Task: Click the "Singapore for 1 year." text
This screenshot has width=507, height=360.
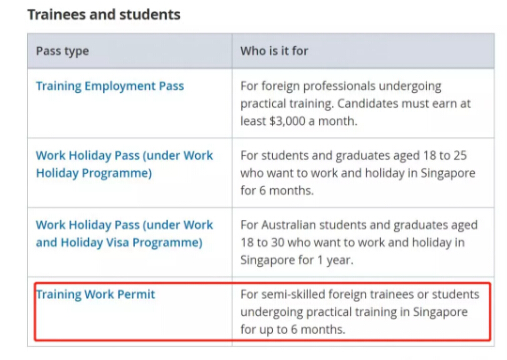Action: click(x=297, y=260)
